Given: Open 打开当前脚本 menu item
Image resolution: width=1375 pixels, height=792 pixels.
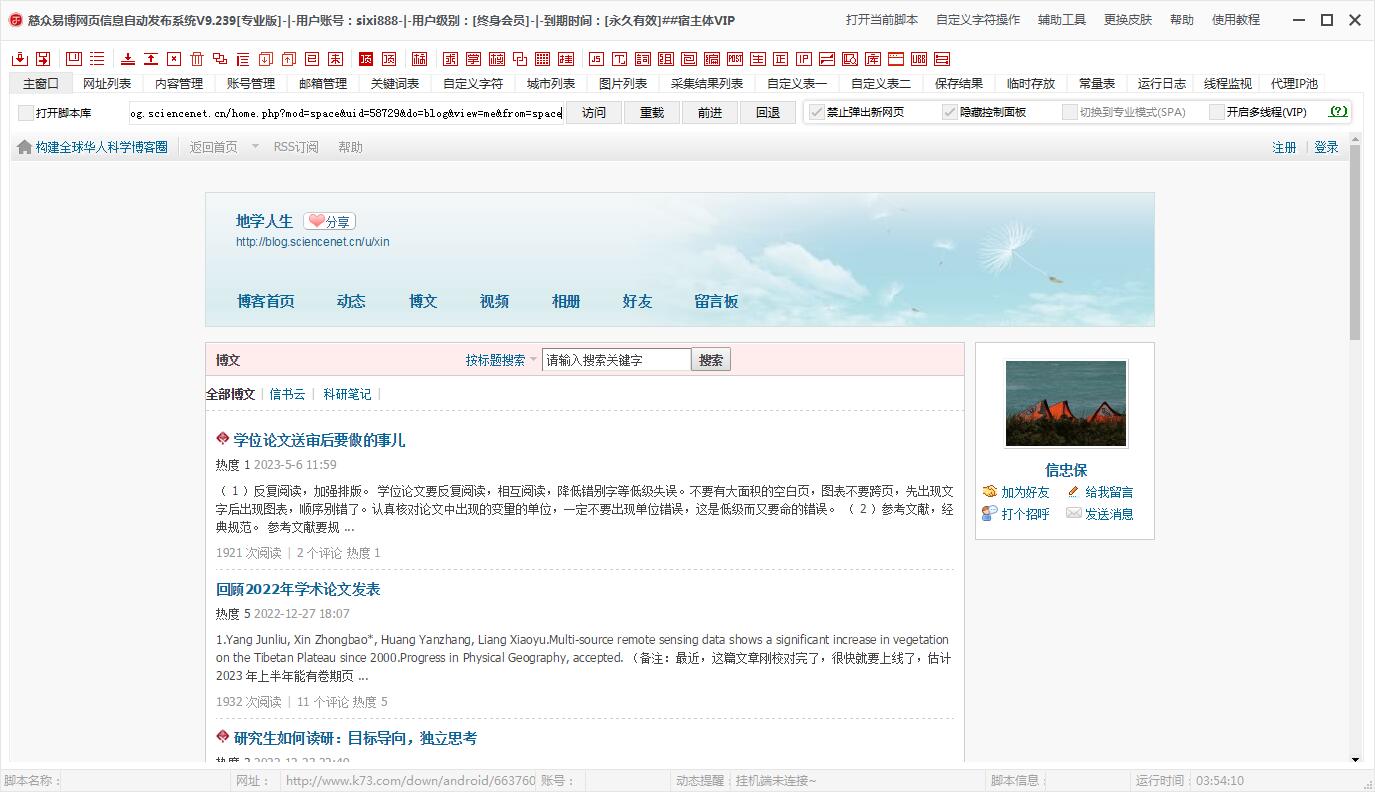Looking at the screenshot, I should click(882, 20).
